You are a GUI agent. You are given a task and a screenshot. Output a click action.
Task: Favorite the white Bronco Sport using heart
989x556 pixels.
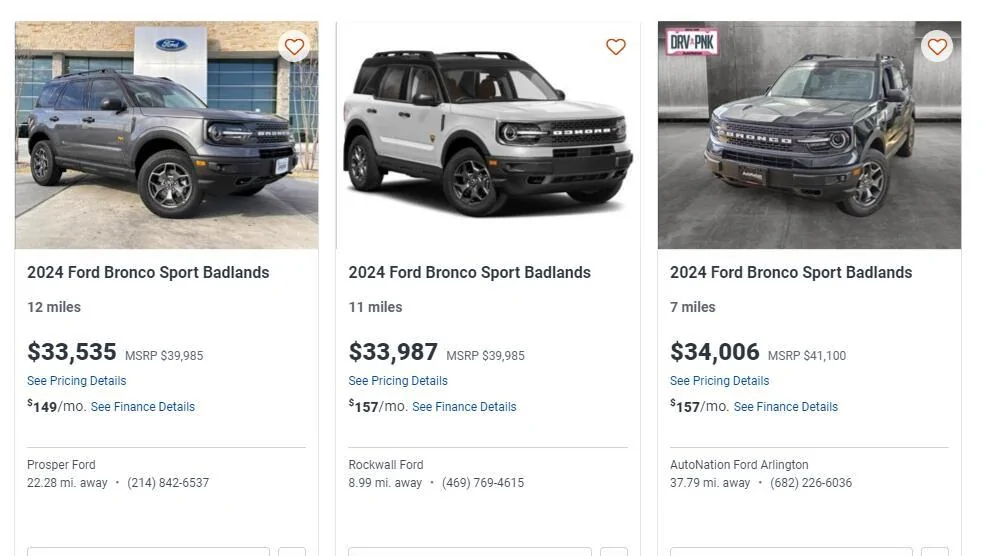[616, 46]
